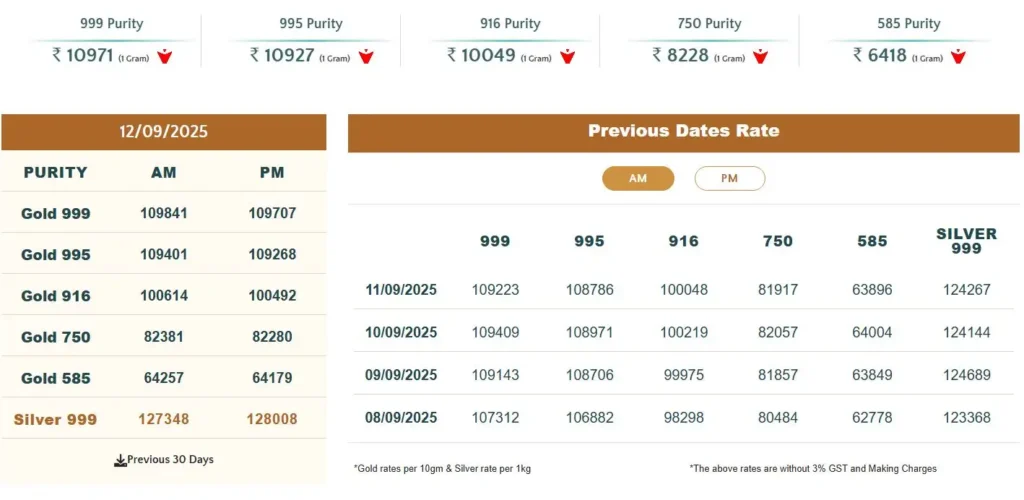This screenshot has width=1024, height=500.
Task: Click the download icon next to Previous 30 Days
Action: pyautogui.click(x=120, y=460)
